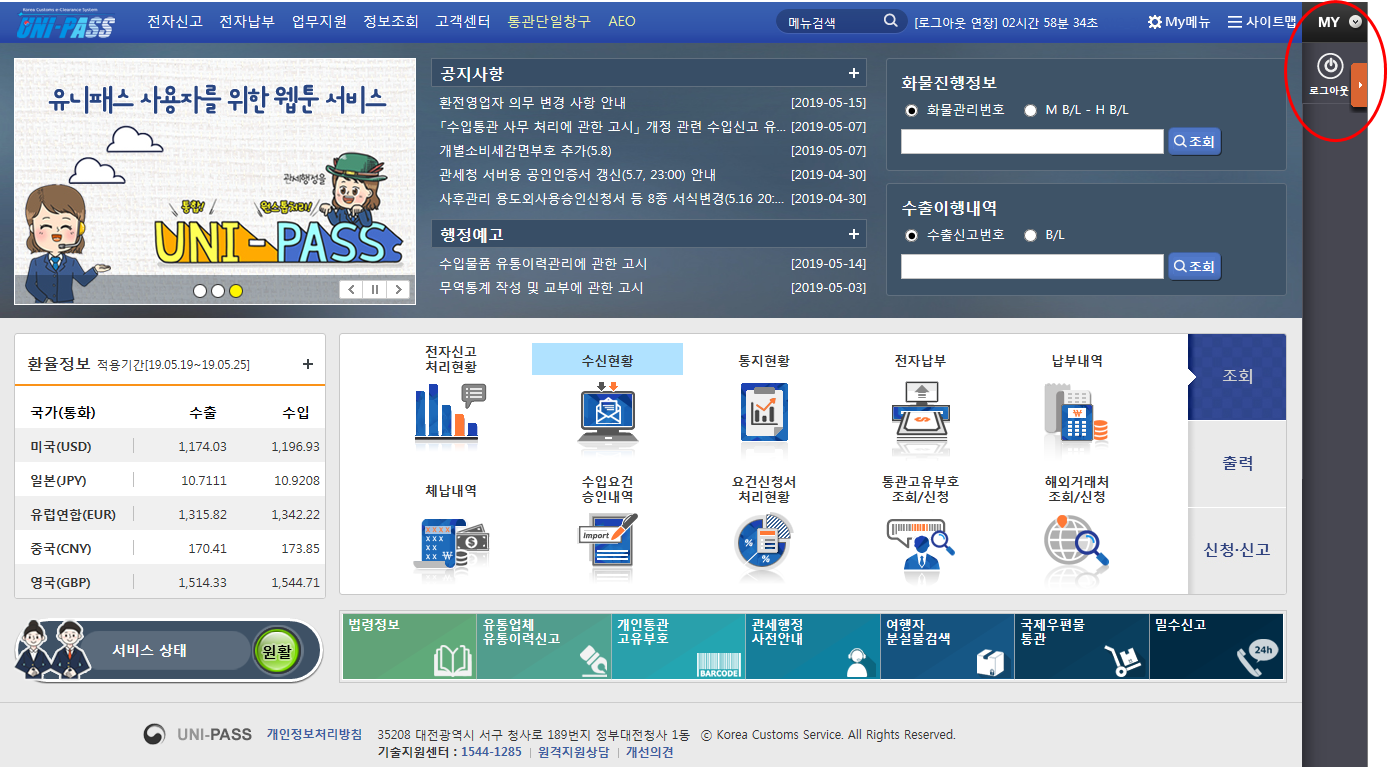The height and width of the screenshot is (767, 1387).
Task: Click the UNI-PASS logo at top left
Action: coord(67,24)
